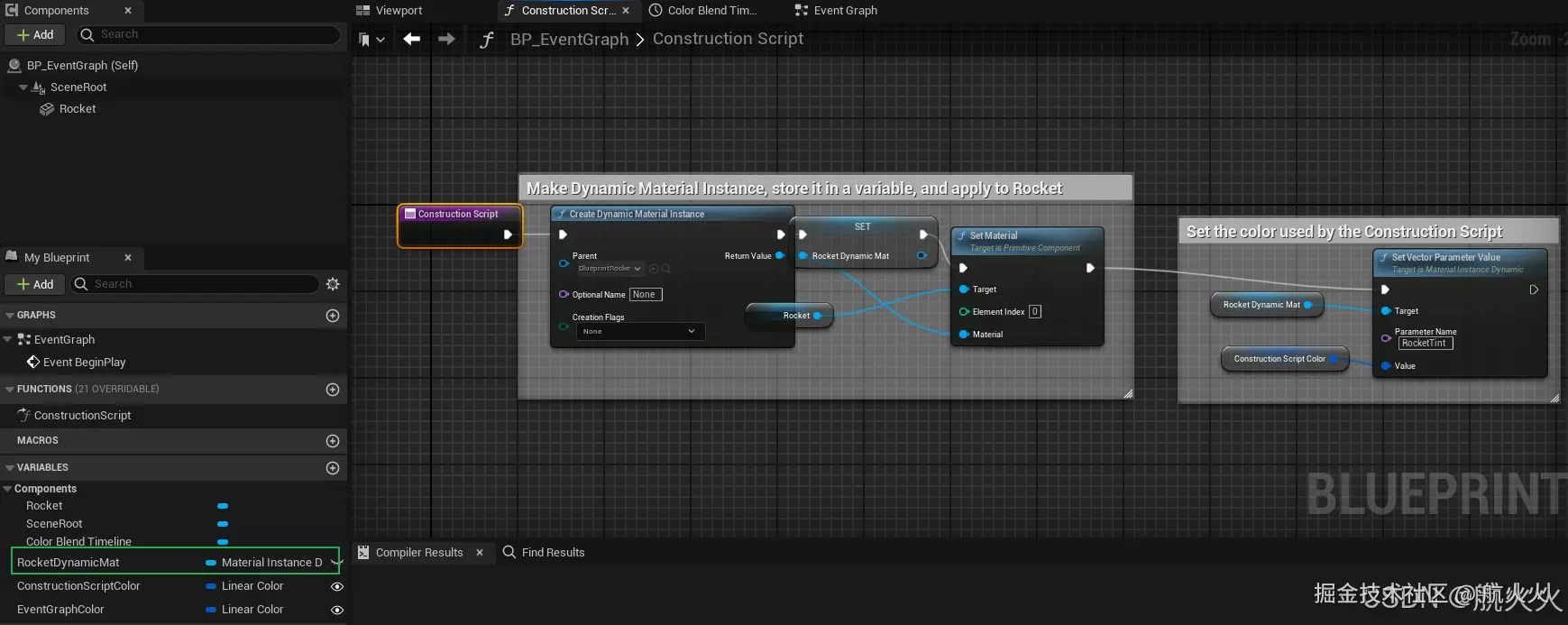Click the MACROS section header

[x=173, y=441]
